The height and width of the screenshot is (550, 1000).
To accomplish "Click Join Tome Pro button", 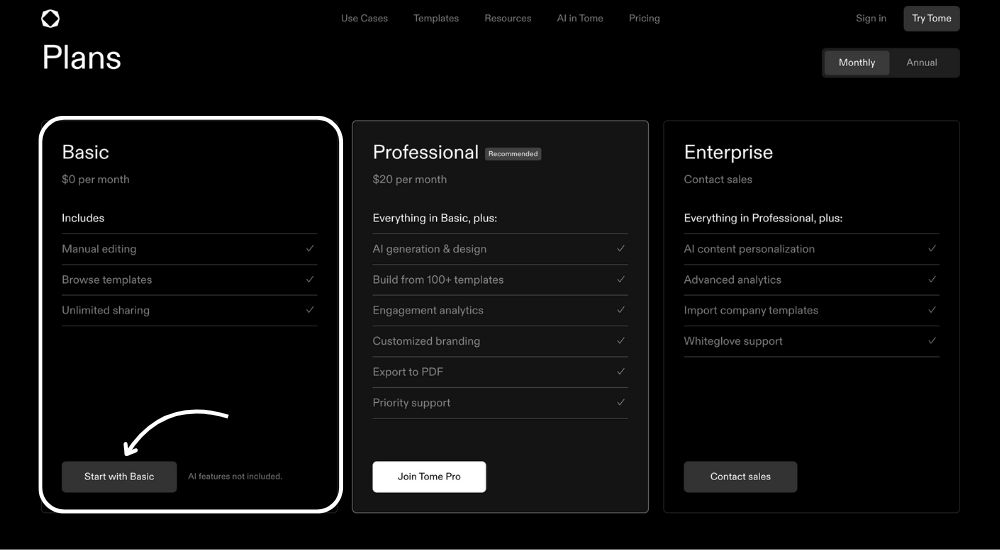I will (x=429, y=477).
